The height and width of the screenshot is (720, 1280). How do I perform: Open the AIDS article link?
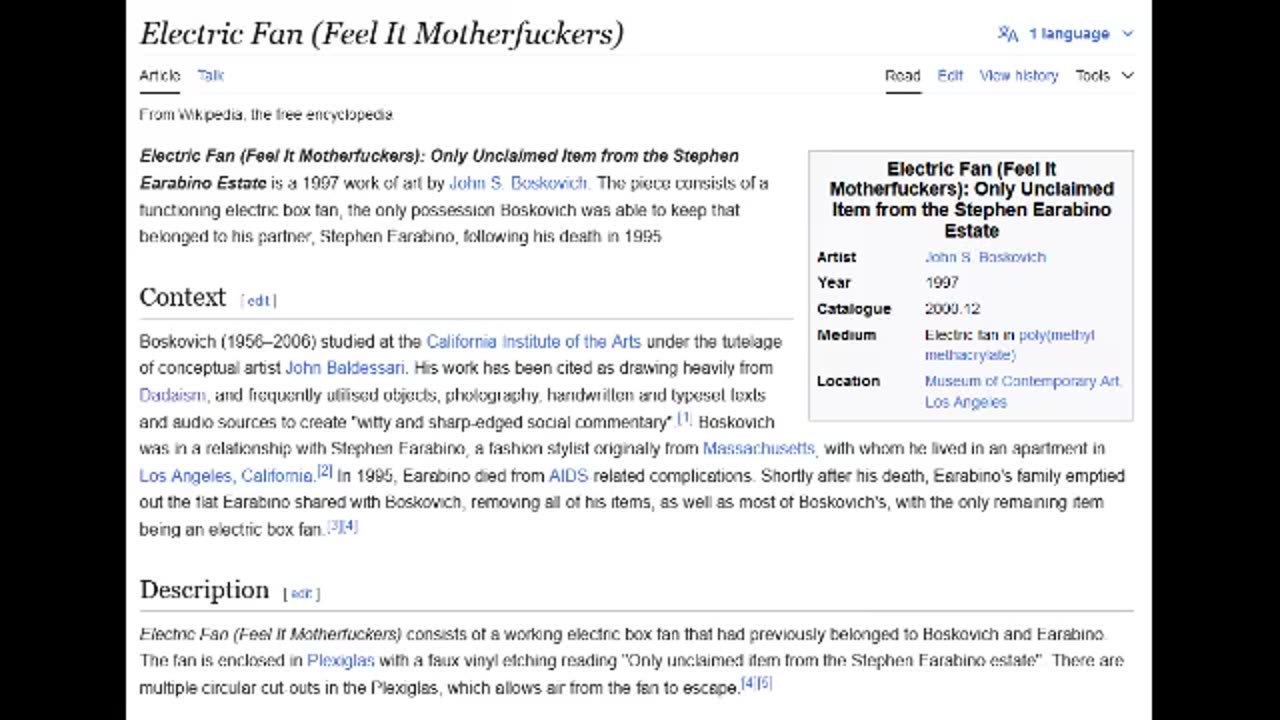tap(568, 476)
